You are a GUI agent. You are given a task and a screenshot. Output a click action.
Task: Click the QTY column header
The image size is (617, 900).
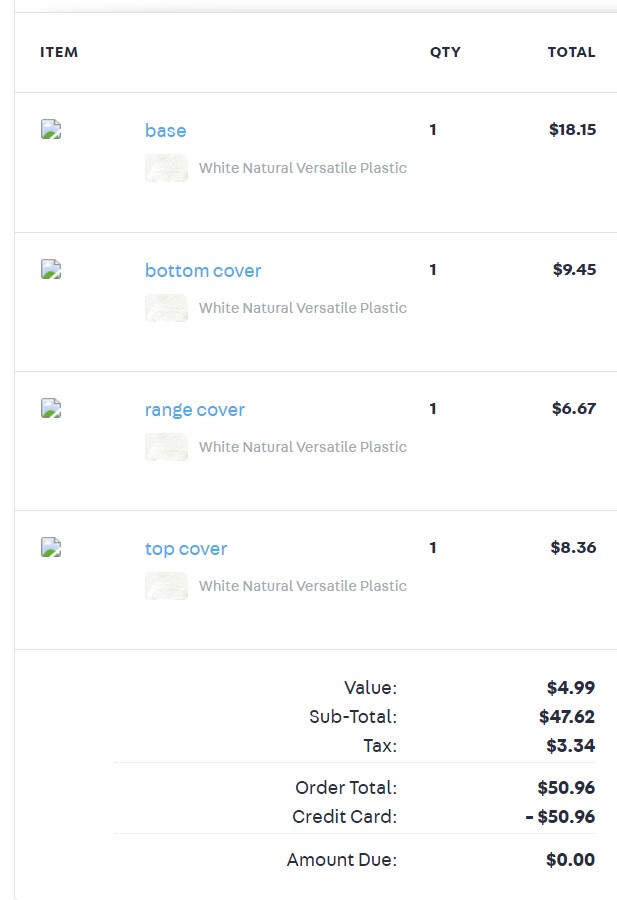click(445, 52)
